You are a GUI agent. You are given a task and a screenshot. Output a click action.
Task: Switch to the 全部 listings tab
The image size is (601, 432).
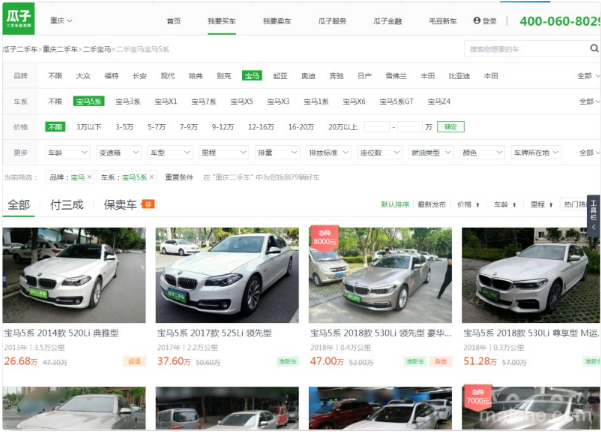point(19,205)
